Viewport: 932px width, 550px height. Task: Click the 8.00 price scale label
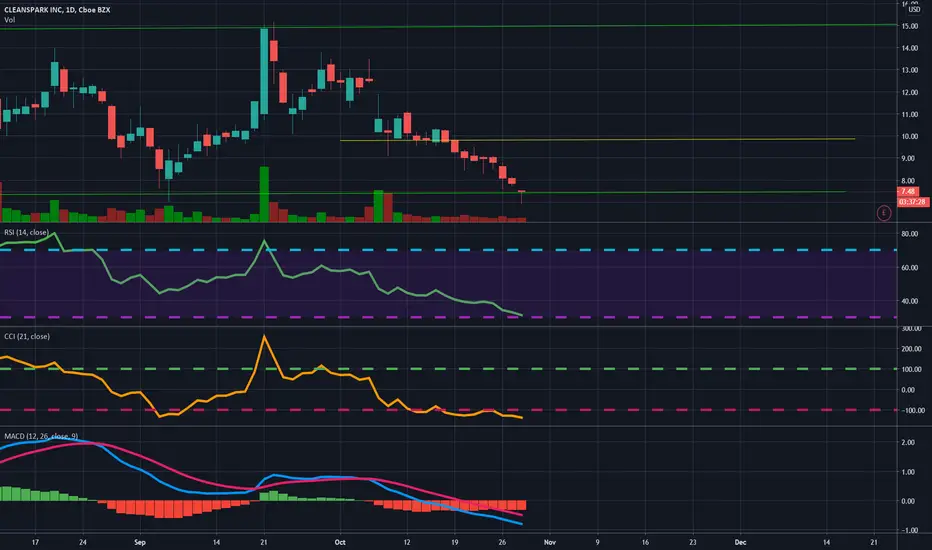point(909,181)
